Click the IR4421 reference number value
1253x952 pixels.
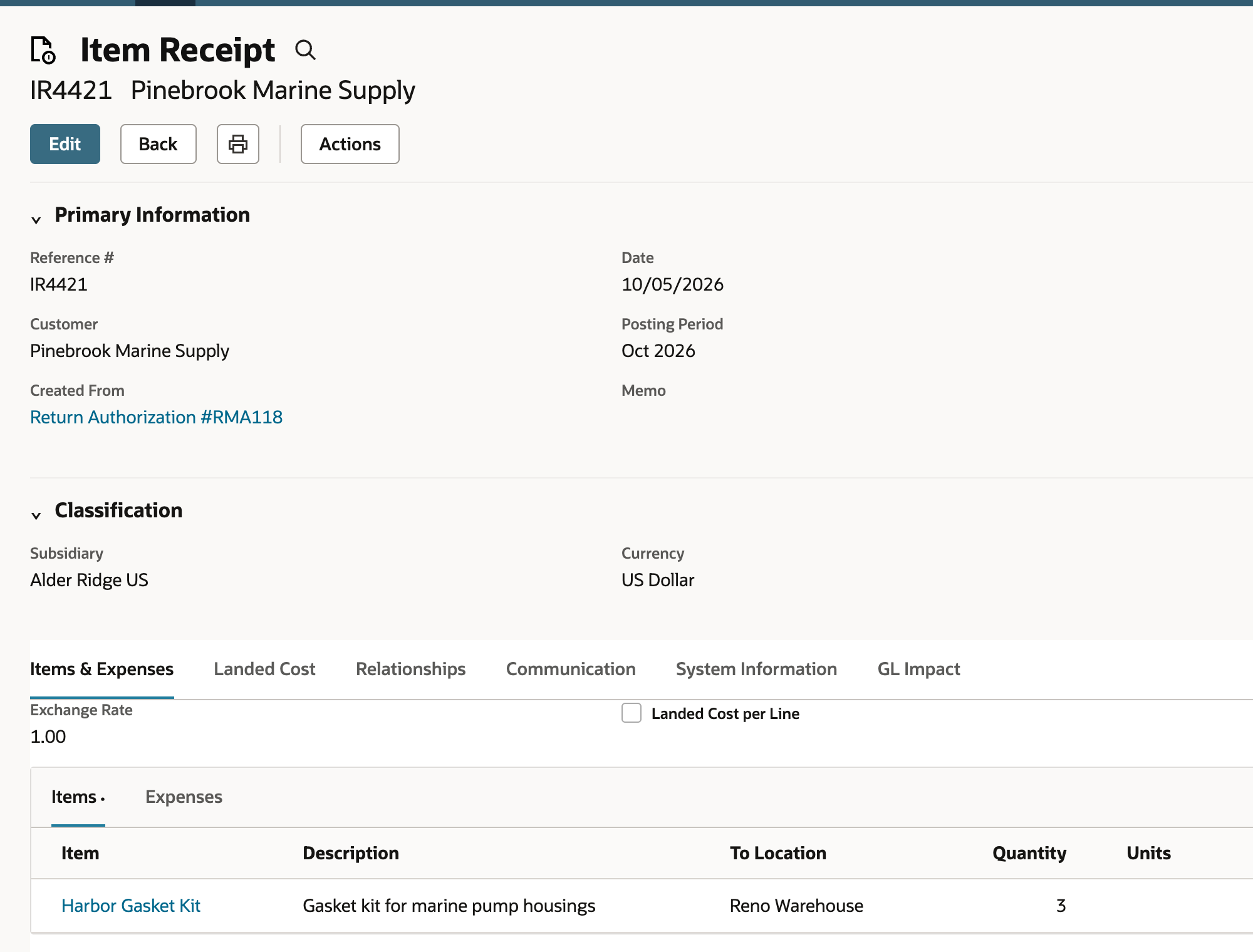pyautogui.click(x=59, y=284)
